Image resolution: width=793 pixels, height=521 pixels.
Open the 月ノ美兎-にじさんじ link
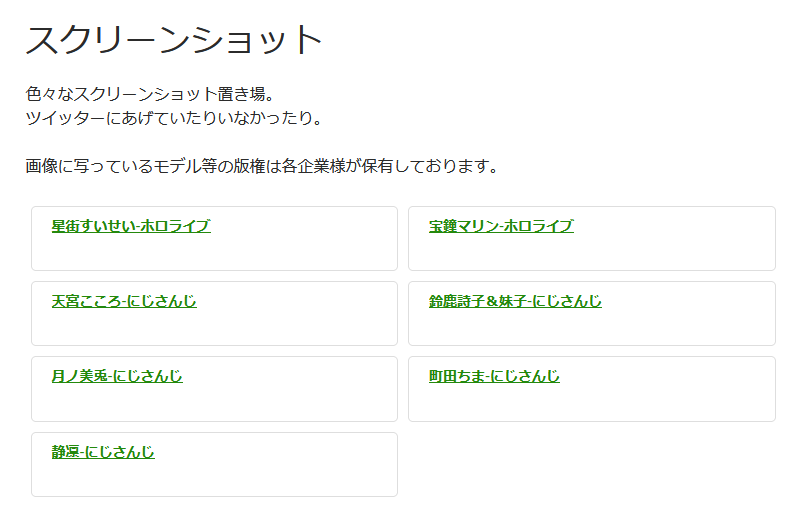click(117, 376)
